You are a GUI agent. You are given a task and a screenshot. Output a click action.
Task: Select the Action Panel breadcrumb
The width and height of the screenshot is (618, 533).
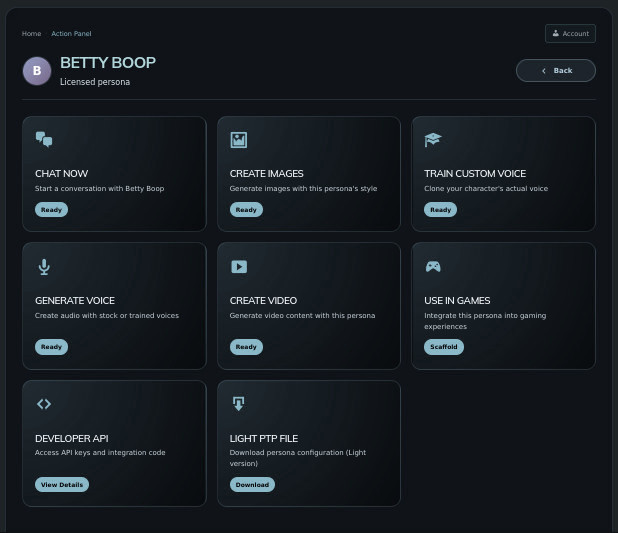tap(71, 34)
